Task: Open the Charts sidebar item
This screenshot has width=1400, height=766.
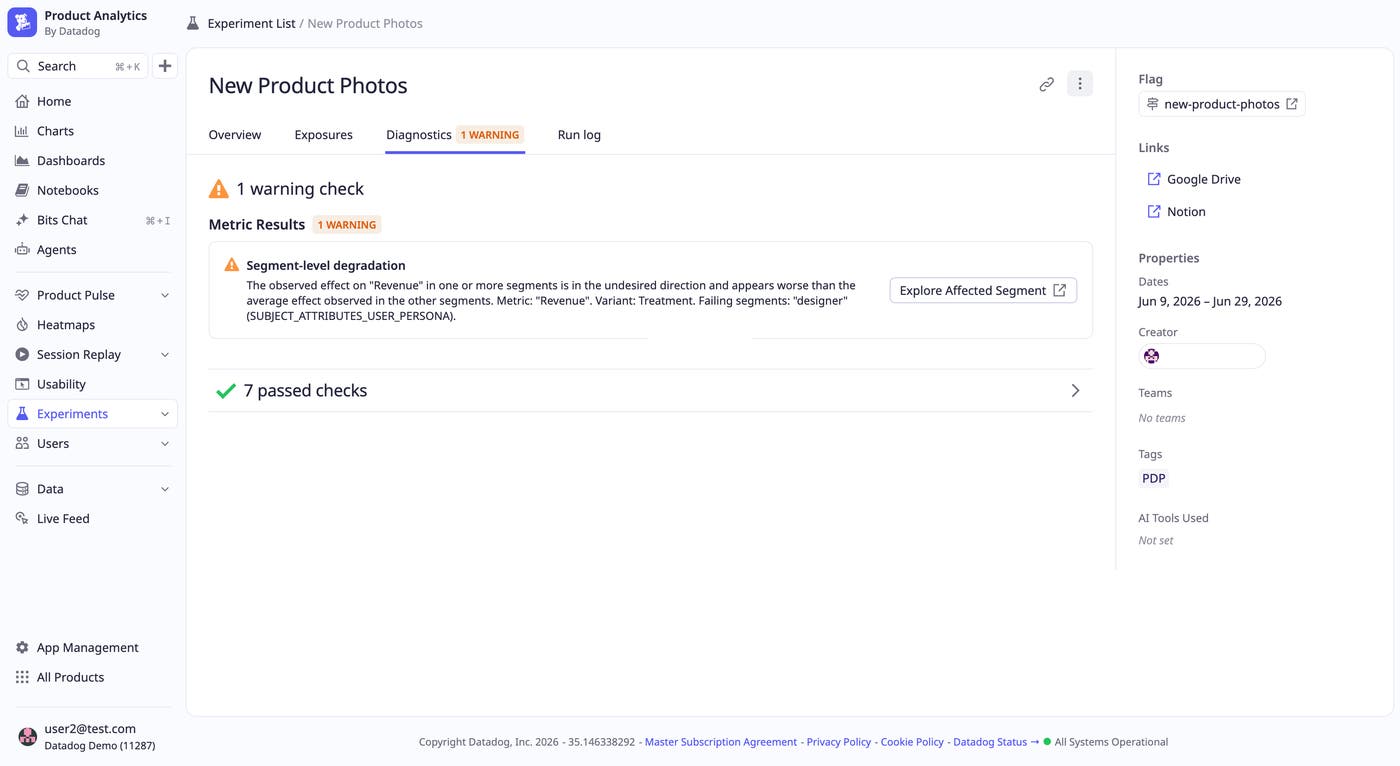Action: tap(92, 131)
